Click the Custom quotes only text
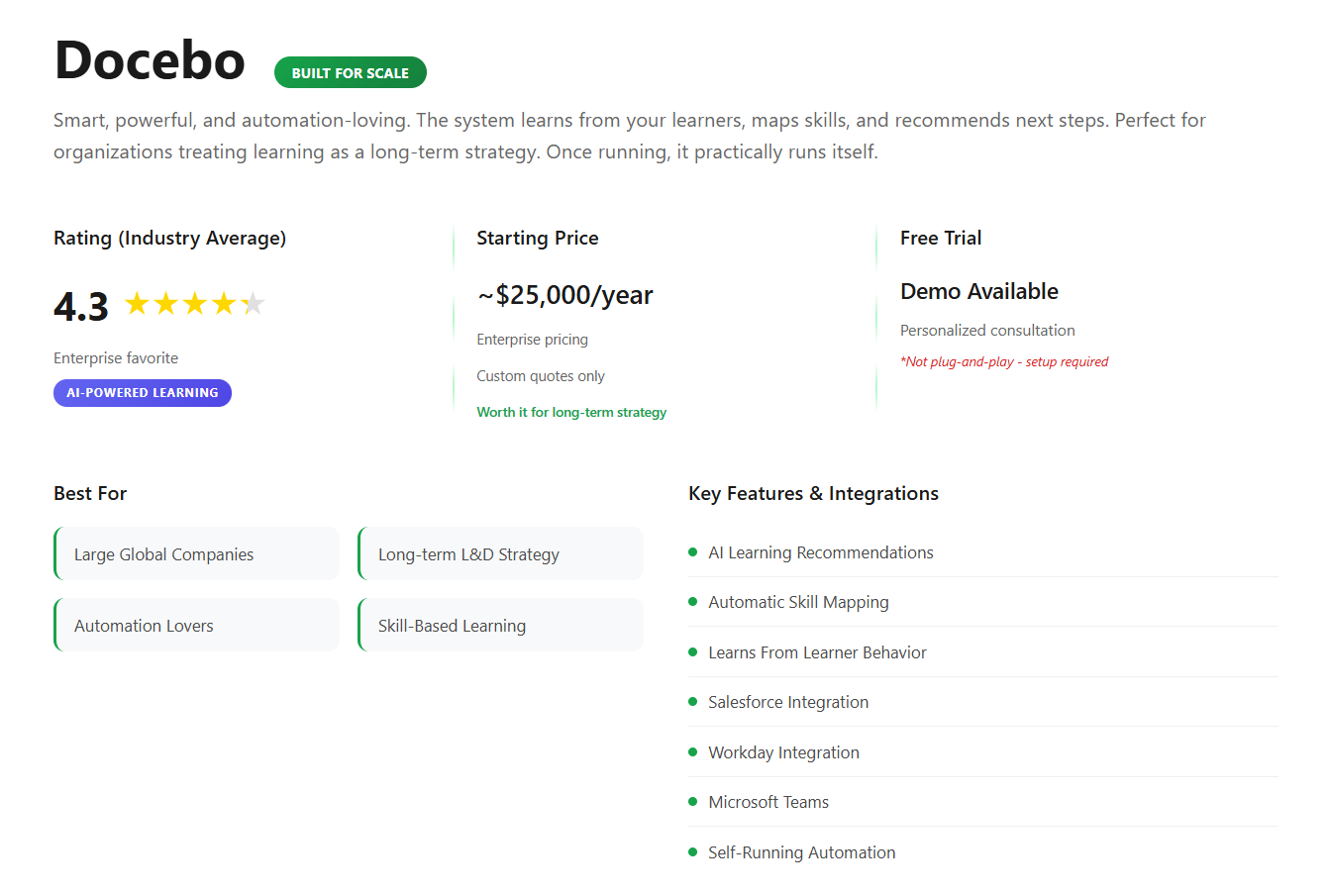 pos(541,376)
